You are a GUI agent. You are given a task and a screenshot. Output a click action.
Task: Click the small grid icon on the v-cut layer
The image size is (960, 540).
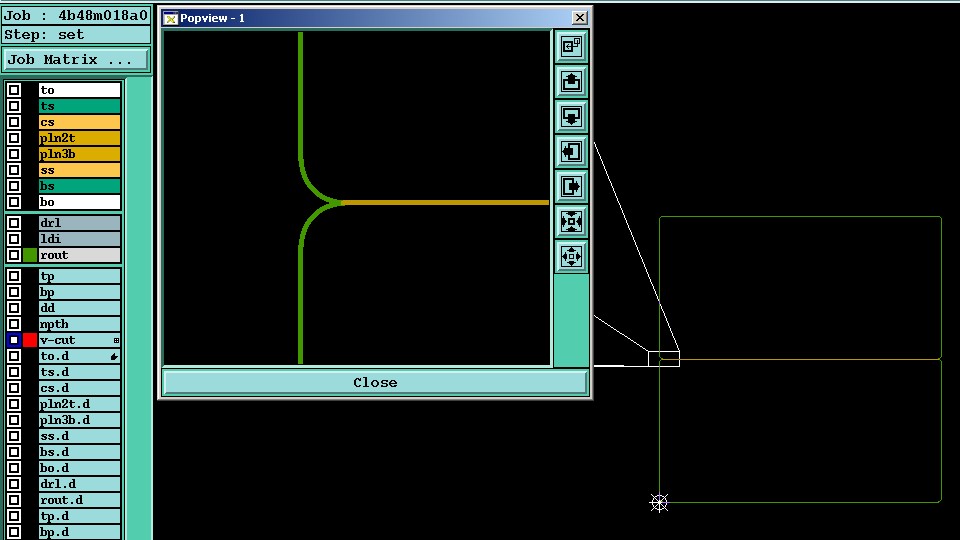(x=116, y=340)
